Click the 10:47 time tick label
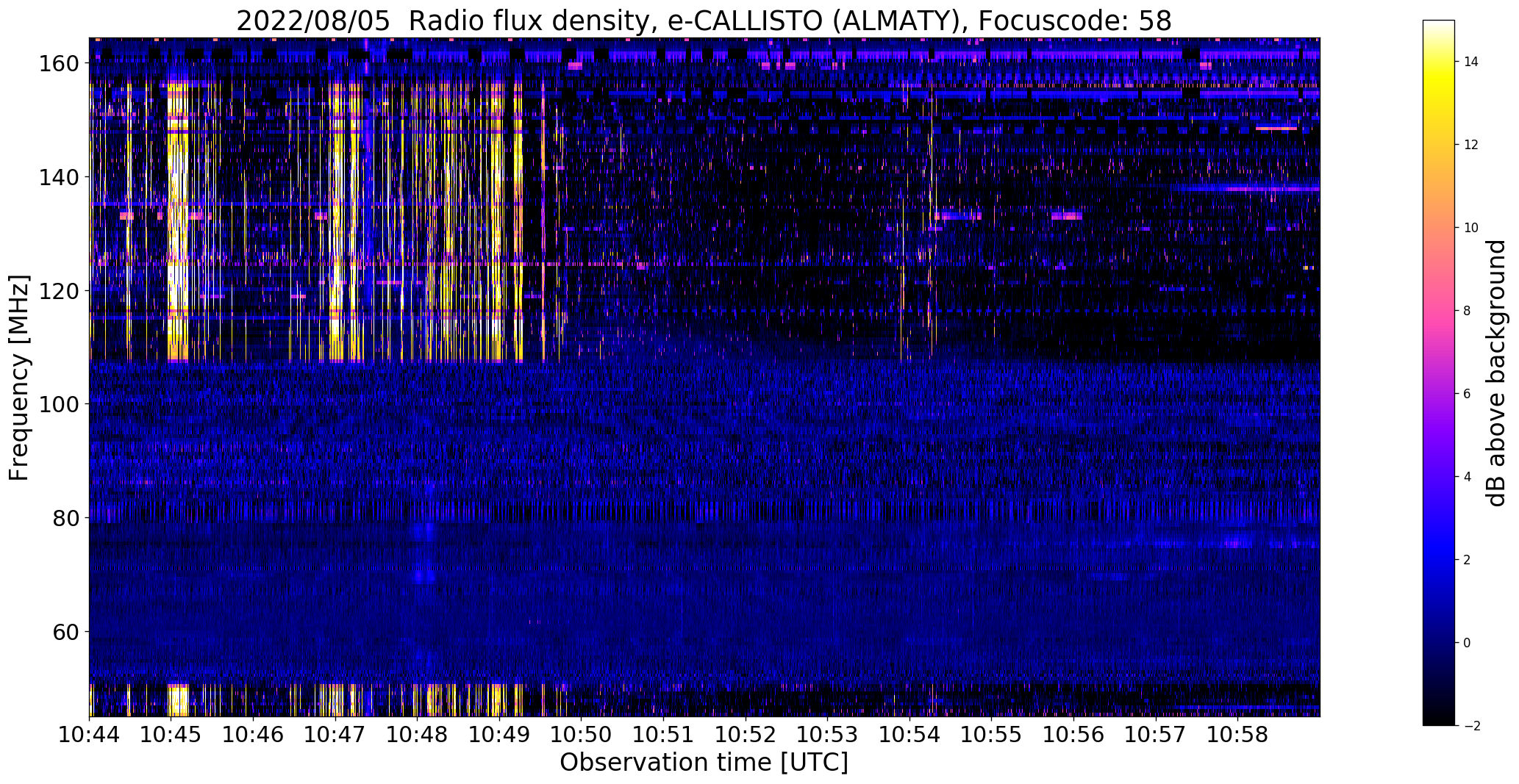 pyautogui.click(x=335, y=734)
